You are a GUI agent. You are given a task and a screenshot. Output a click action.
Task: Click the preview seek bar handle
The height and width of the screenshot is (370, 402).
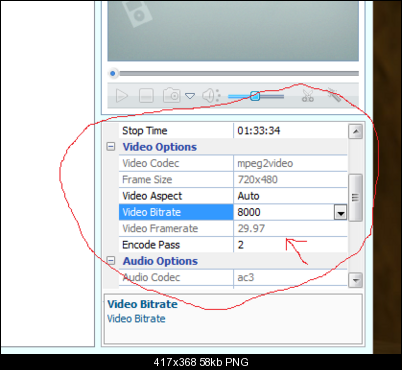coord(113,73)
